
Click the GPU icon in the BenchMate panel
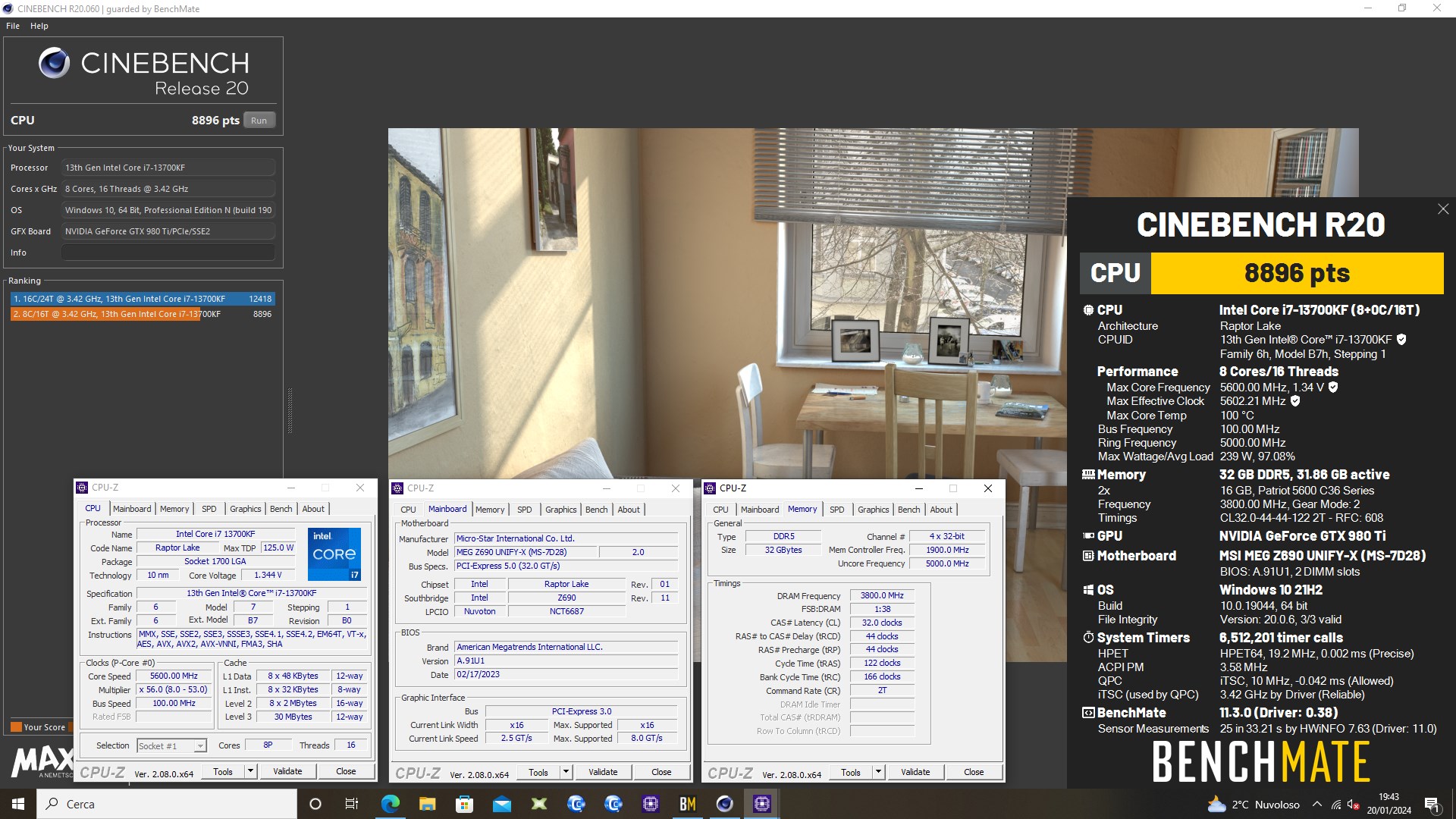point(1088,536)
